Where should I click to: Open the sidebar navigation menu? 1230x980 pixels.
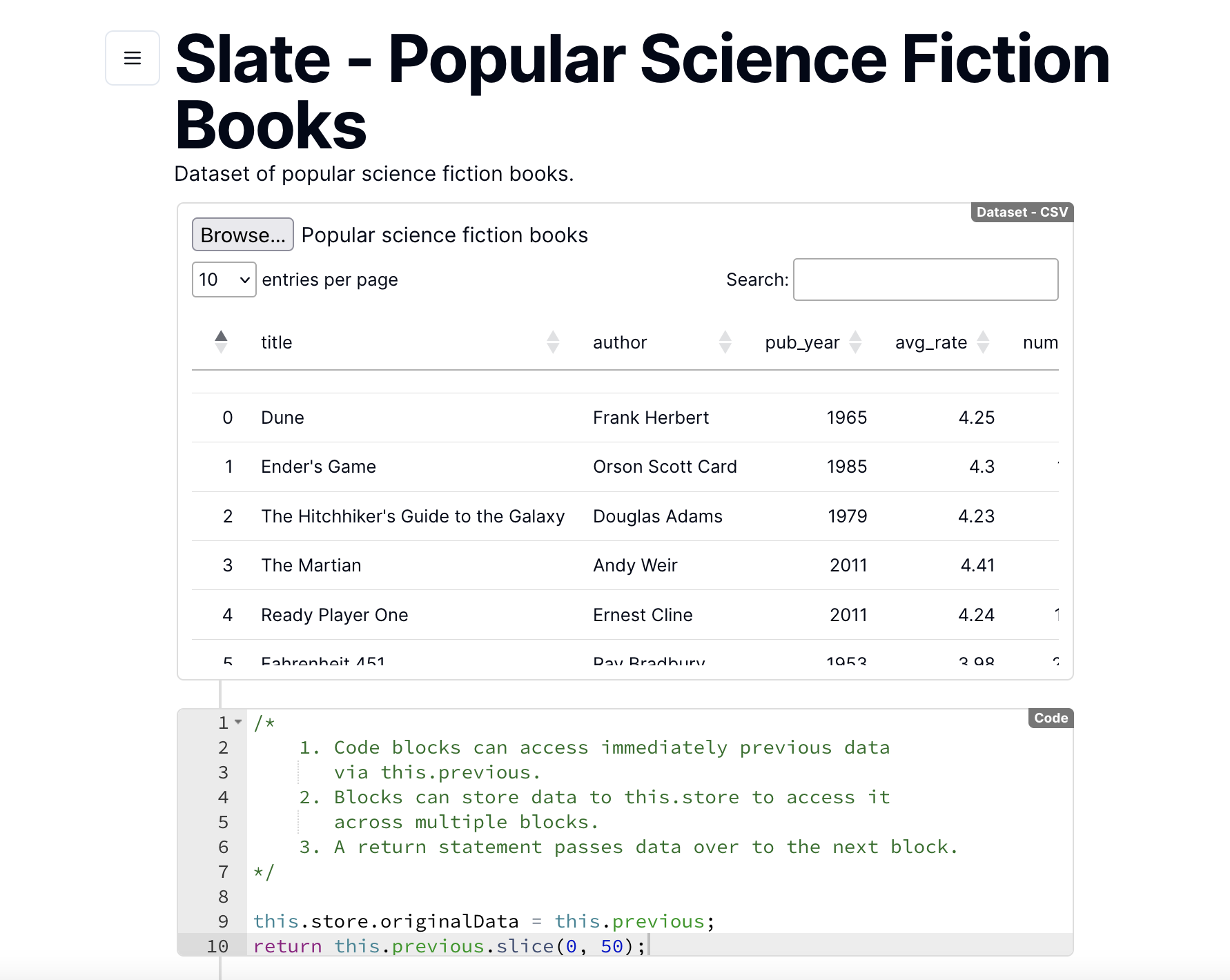click(132, 58)
